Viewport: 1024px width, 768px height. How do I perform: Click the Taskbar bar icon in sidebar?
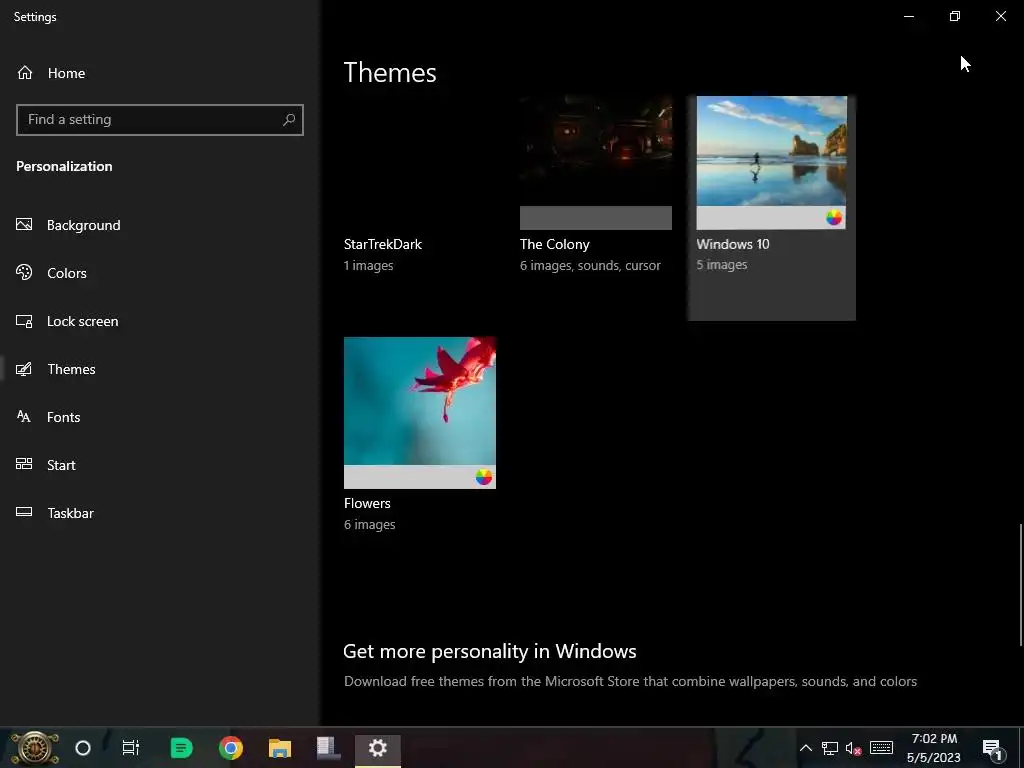tap(24, 512)
